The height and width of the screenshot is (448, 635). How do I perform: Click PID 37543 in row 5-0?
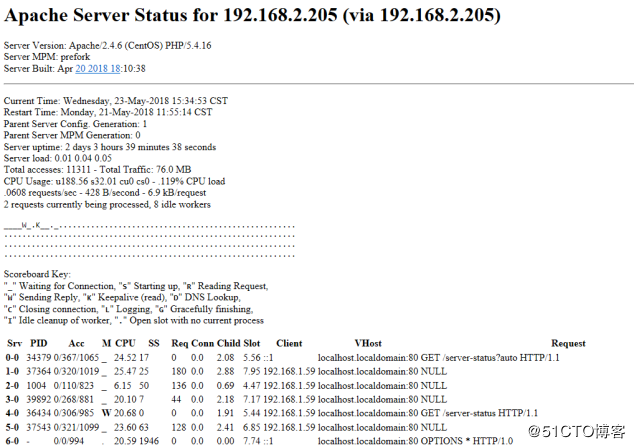[39, 427]
